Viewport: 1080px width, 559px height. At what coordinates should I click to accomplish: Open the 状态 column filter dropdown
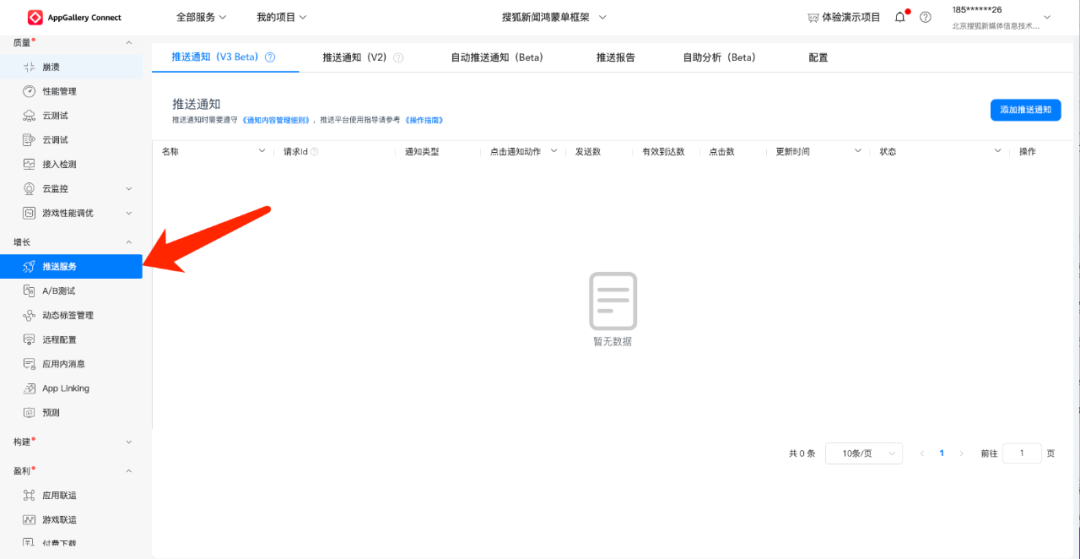(997, 151)
